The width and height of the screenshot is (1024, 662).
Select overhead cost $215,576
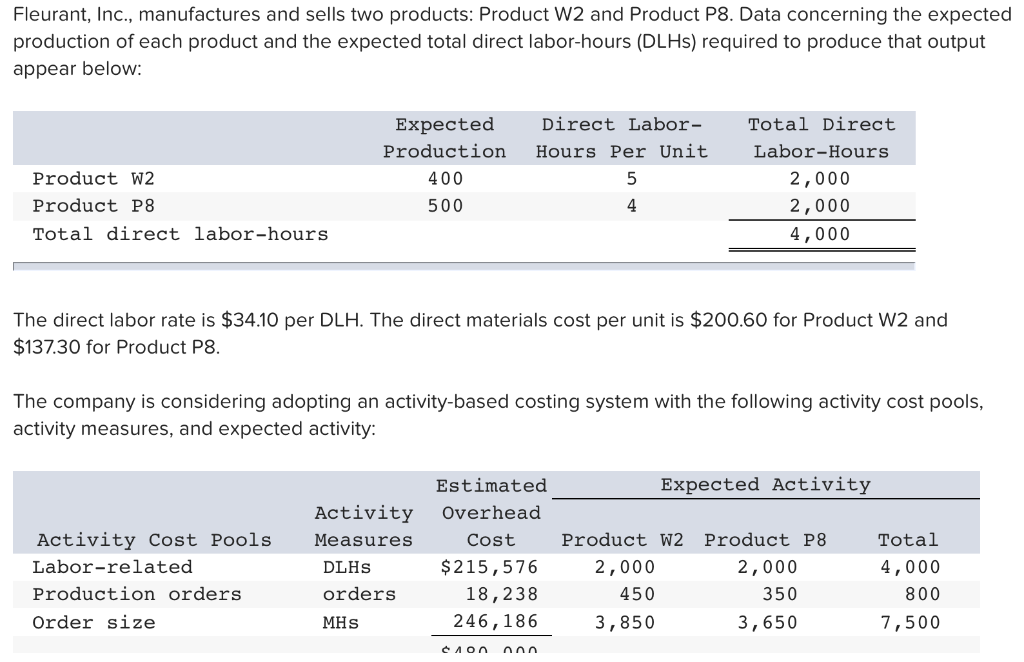click(490, 567)
